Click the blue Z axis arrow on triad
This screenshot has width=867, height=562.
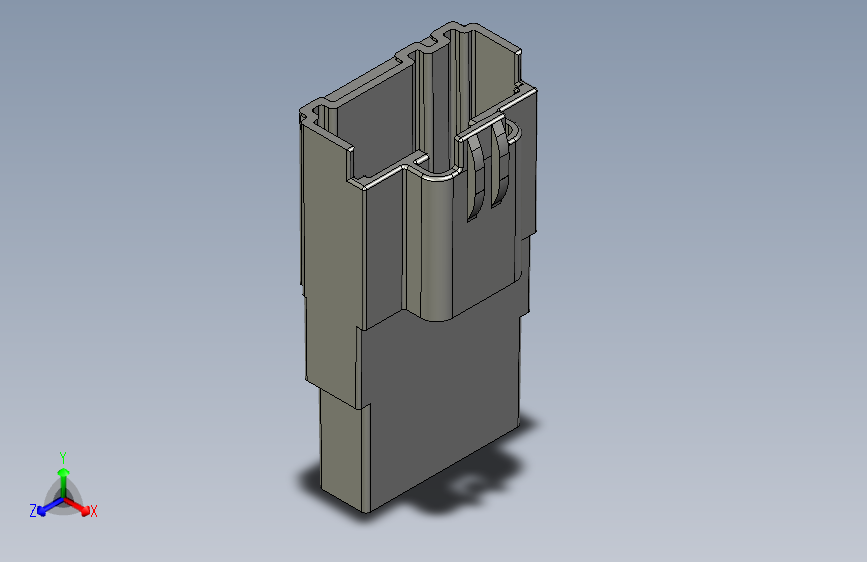(50, 507)
